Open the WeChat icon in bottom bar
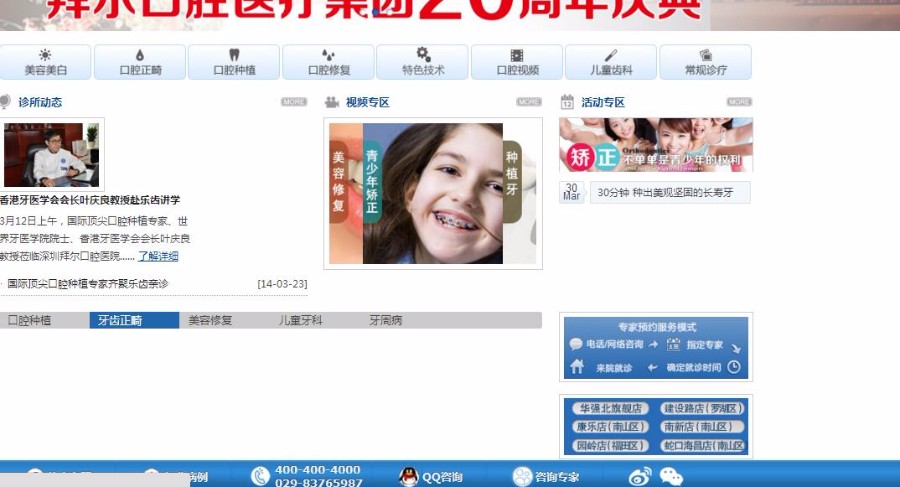Screen dimensions: 900x487 tap(671, 476)
